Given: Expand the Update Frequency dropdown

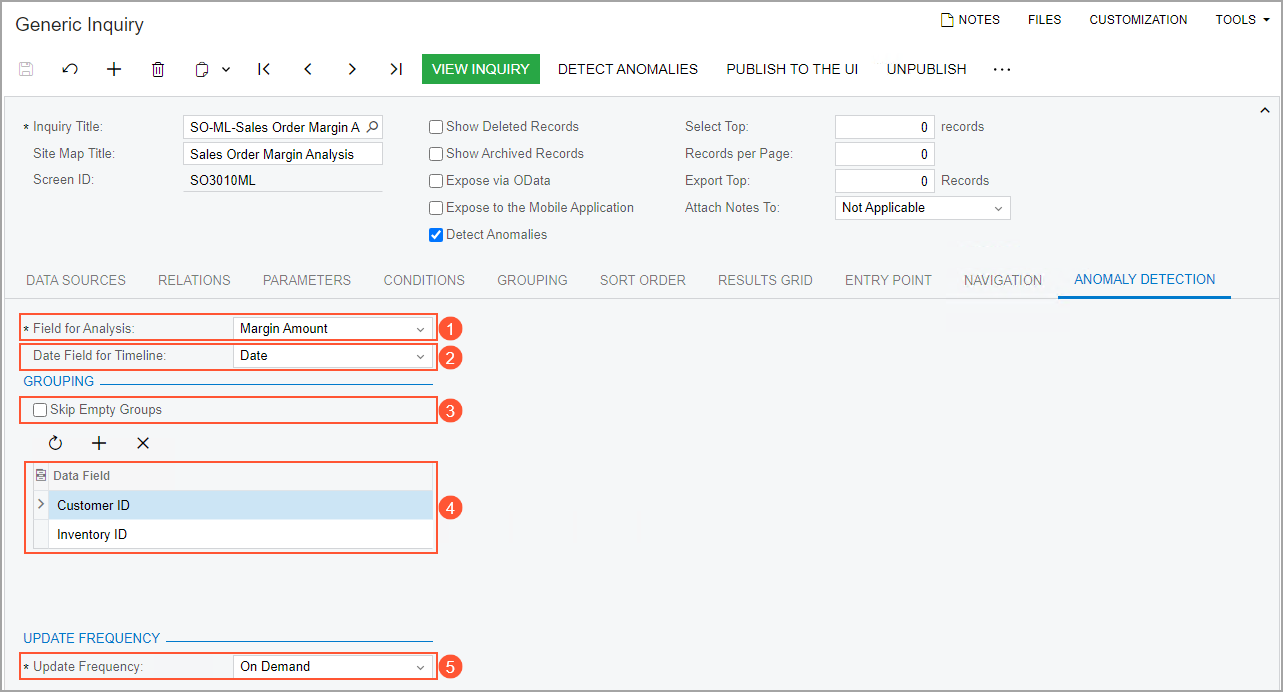Looking at the screenshot, I should click(x=333, y=666).
